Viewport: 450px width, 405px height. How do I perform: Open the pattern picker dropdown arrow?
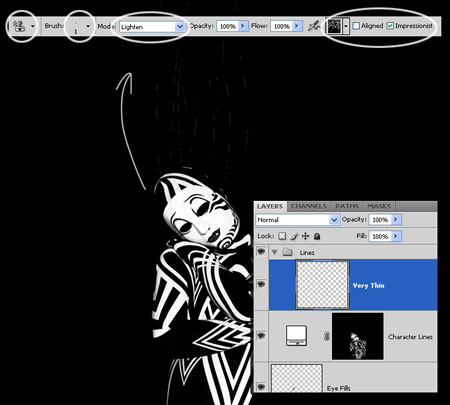346,26
